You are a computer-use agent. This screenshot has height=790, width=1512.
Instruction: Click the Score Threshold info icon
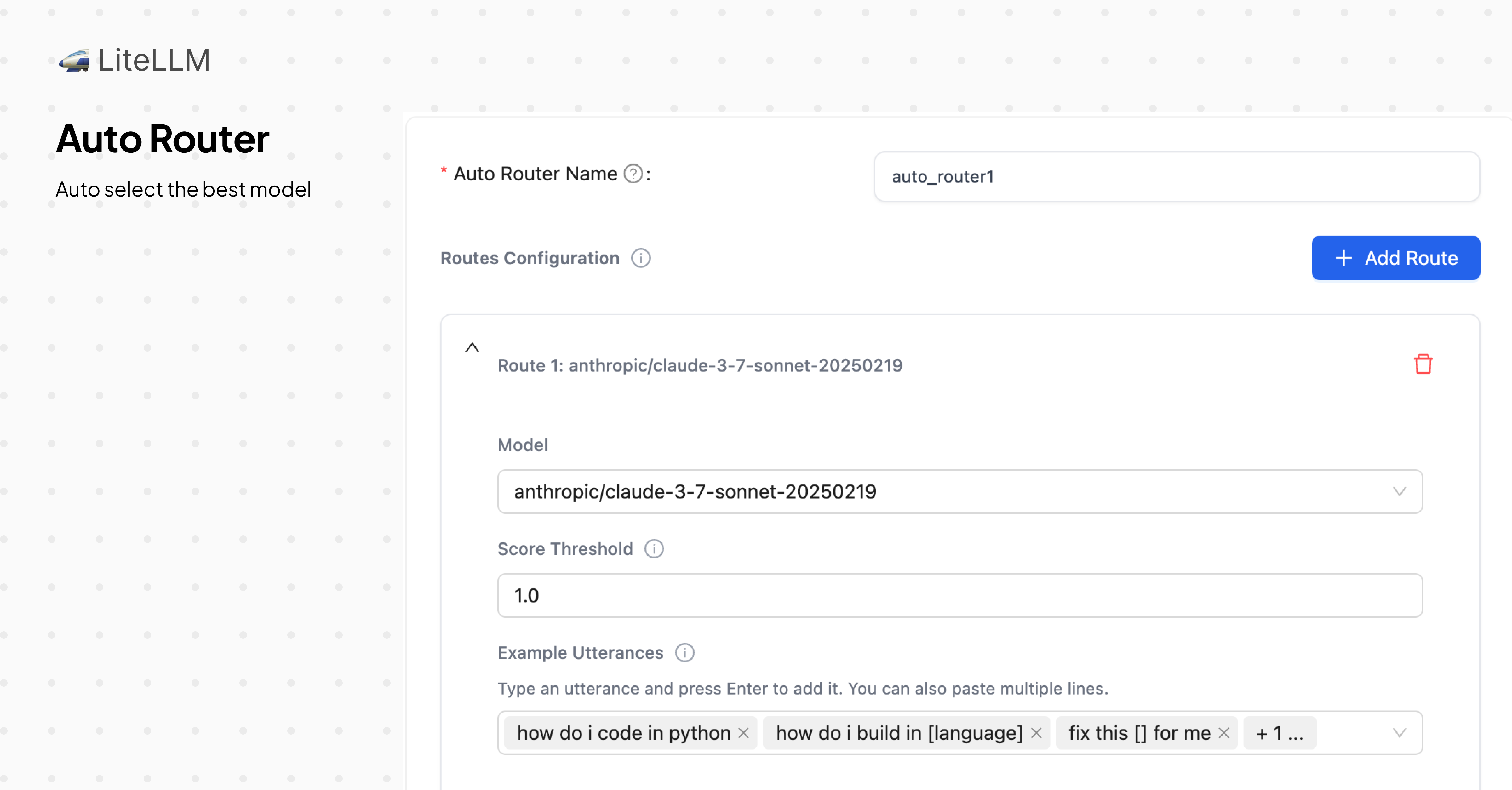pos(654,549)
